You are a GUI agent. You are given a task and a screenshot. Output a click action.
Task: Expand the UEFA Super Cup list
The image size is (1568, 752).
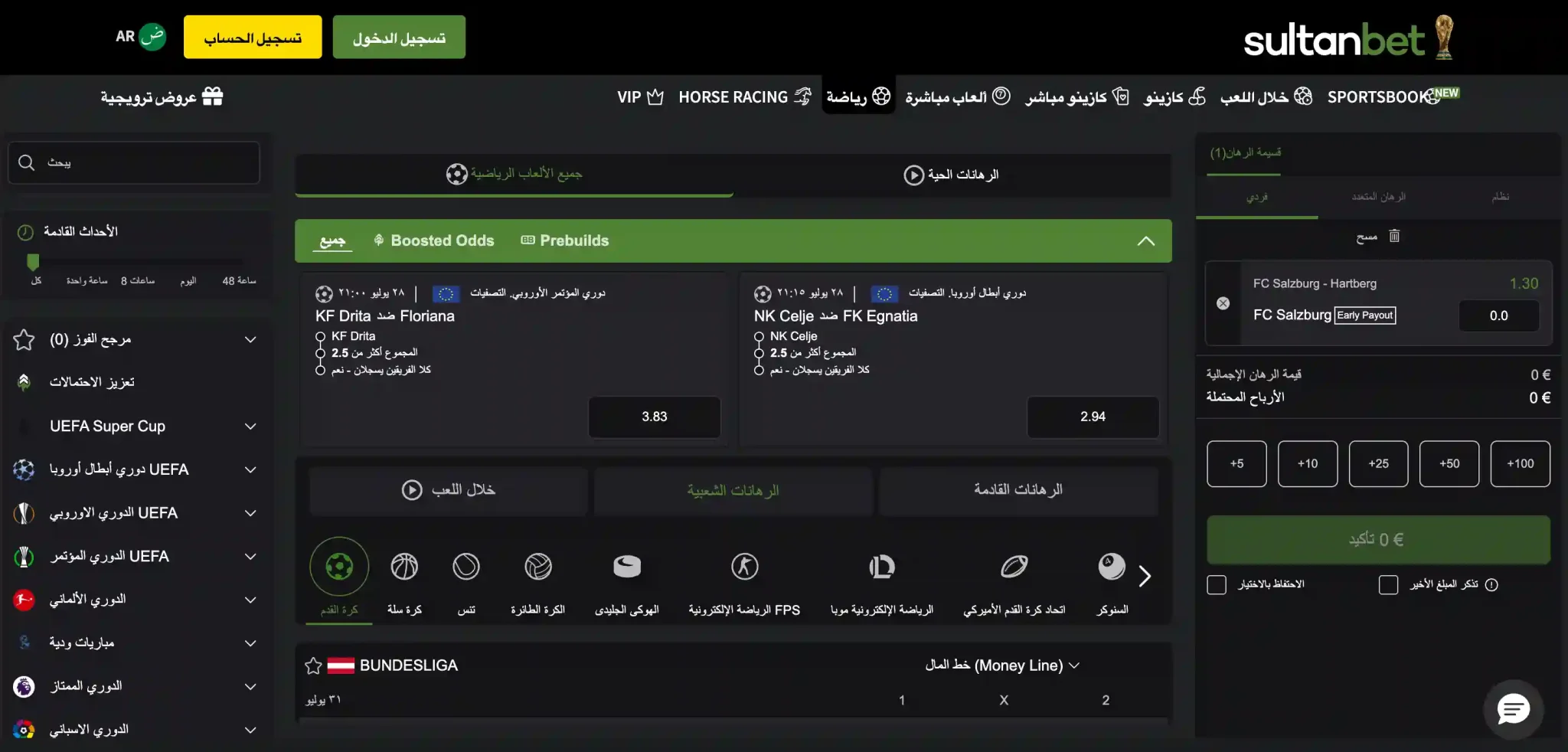click(x=250, y=427)
